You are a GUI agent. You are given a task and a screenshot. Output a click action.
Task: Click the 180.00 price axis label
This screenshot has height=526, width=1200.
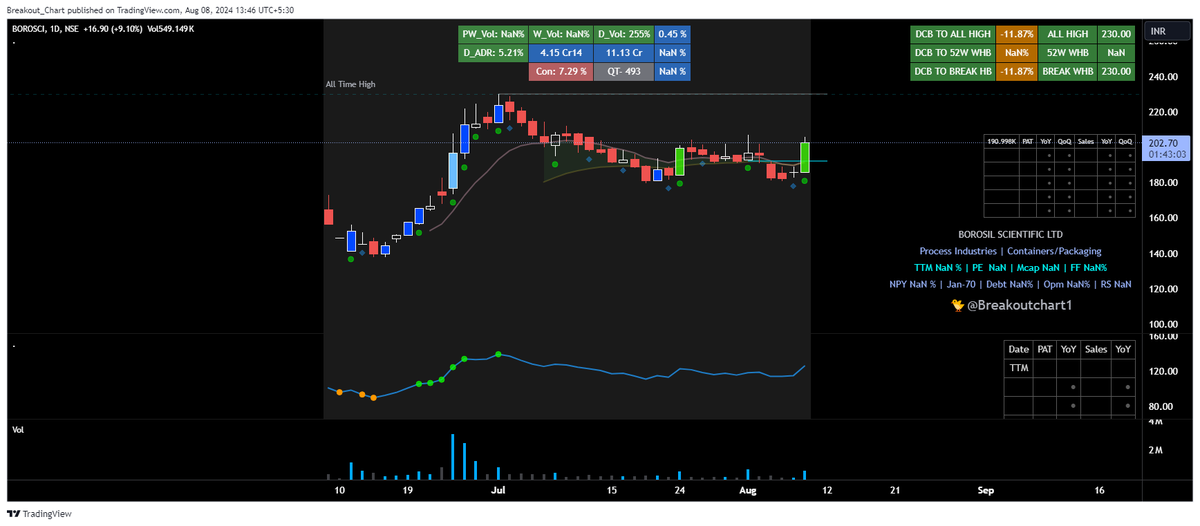click(1162, 183)
